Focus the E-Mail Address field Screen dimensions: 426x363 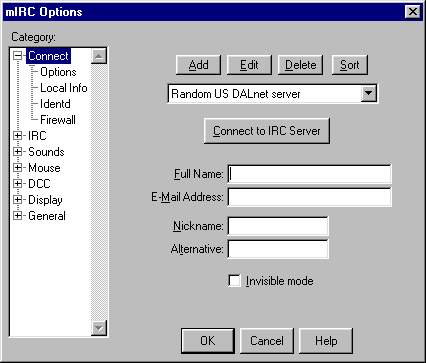[309, 197]
